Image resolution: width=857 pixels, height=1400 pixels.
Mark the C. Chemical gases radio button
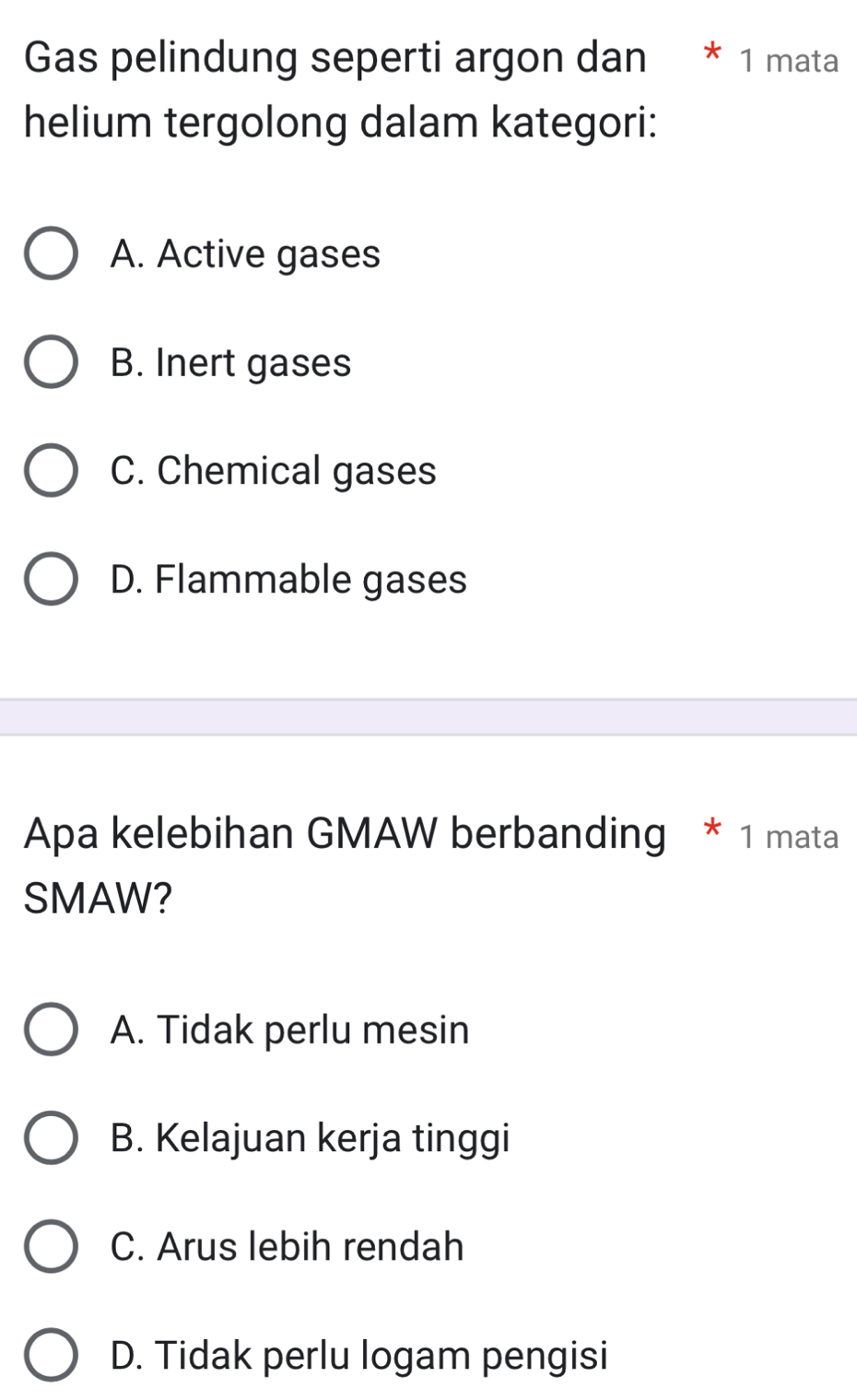[x=51, y=471]
